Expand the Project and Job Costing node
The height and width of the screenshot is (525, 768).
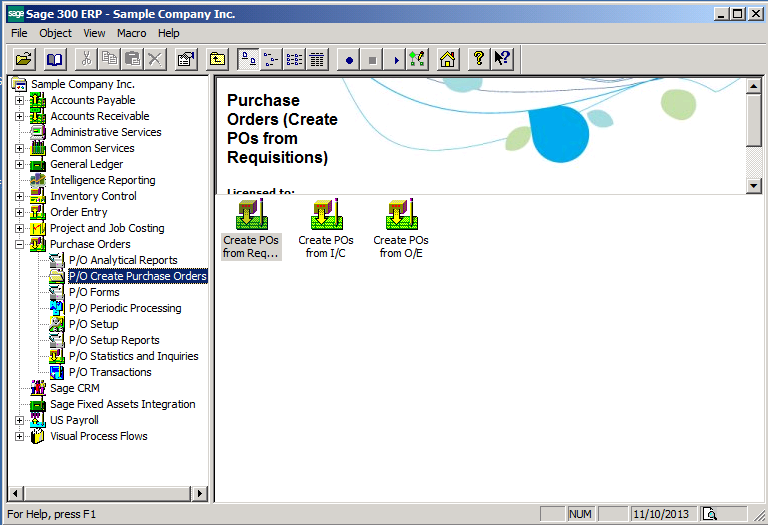(x=19, y=229)
